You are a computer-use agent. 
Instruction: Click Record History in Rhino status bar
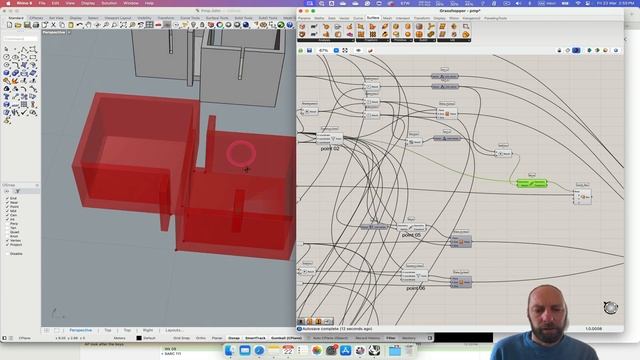367,338
